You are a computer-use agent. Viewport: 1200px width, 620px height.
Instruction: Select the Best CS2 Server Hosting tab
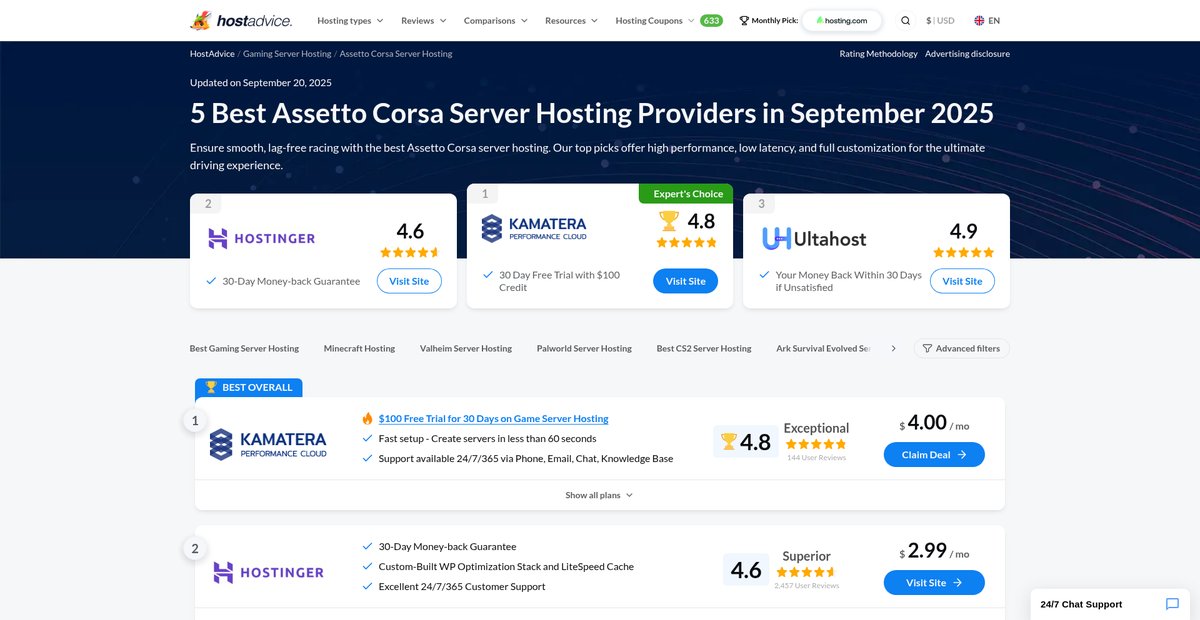point(704,348)
